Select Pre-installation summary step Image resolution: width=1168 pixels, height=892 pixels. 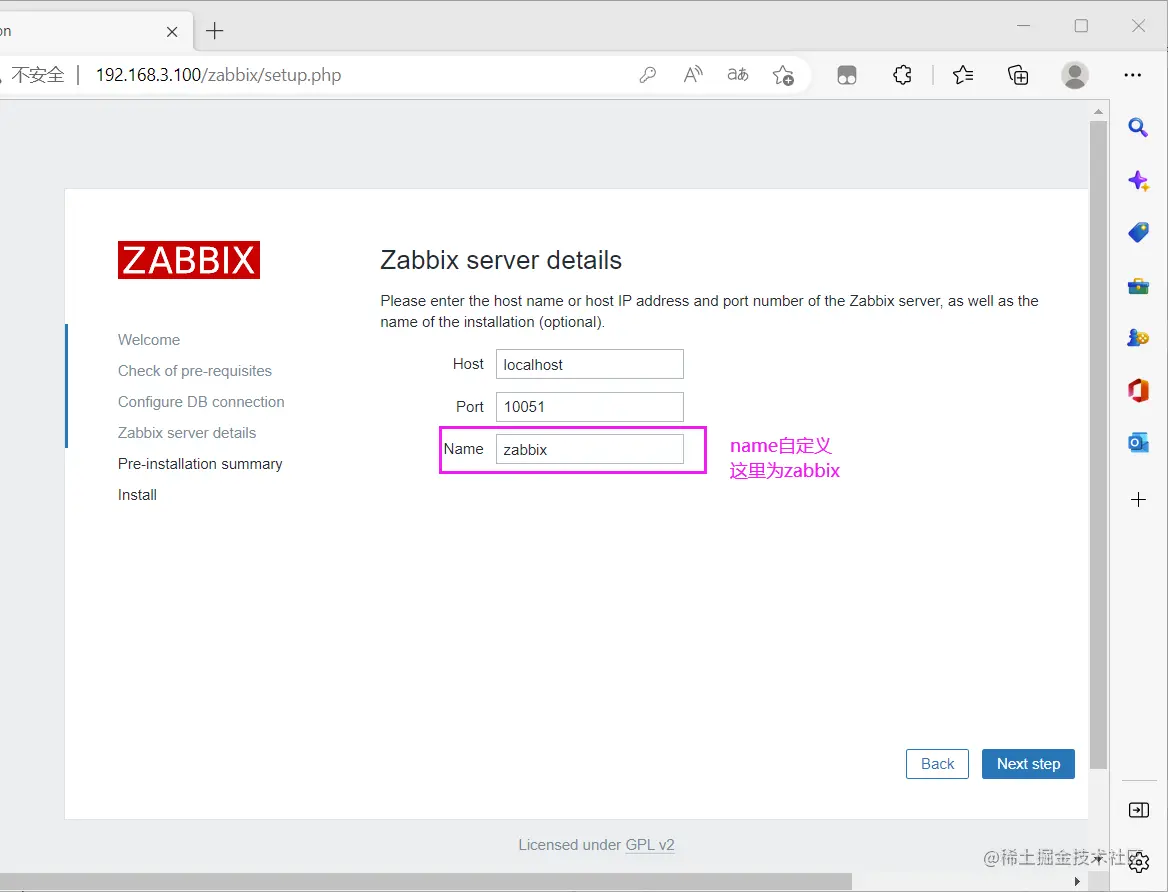[x=200, y=464]
